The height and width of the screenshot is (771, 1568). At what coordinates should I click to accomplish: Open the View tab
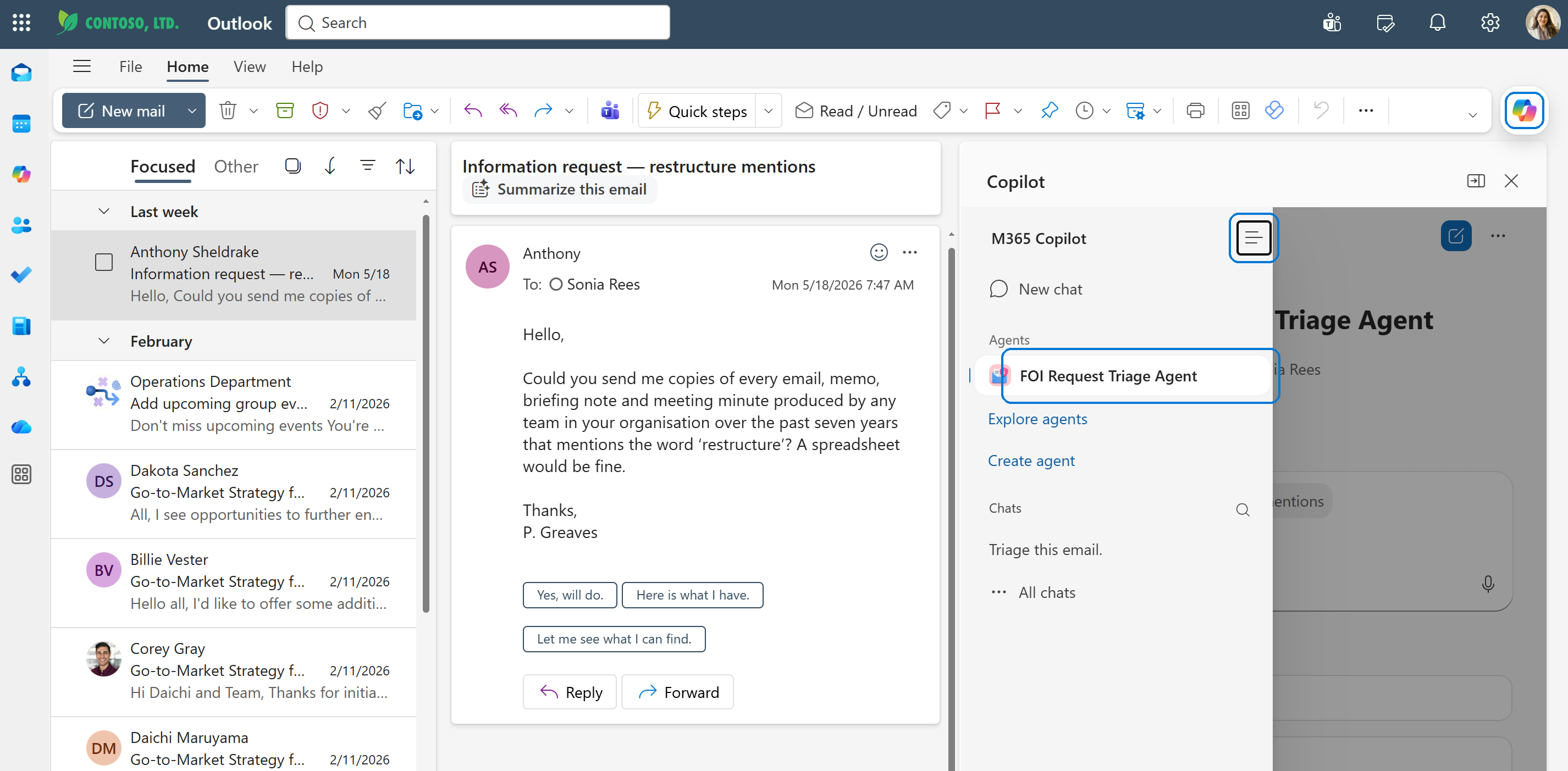pos(250,66)
